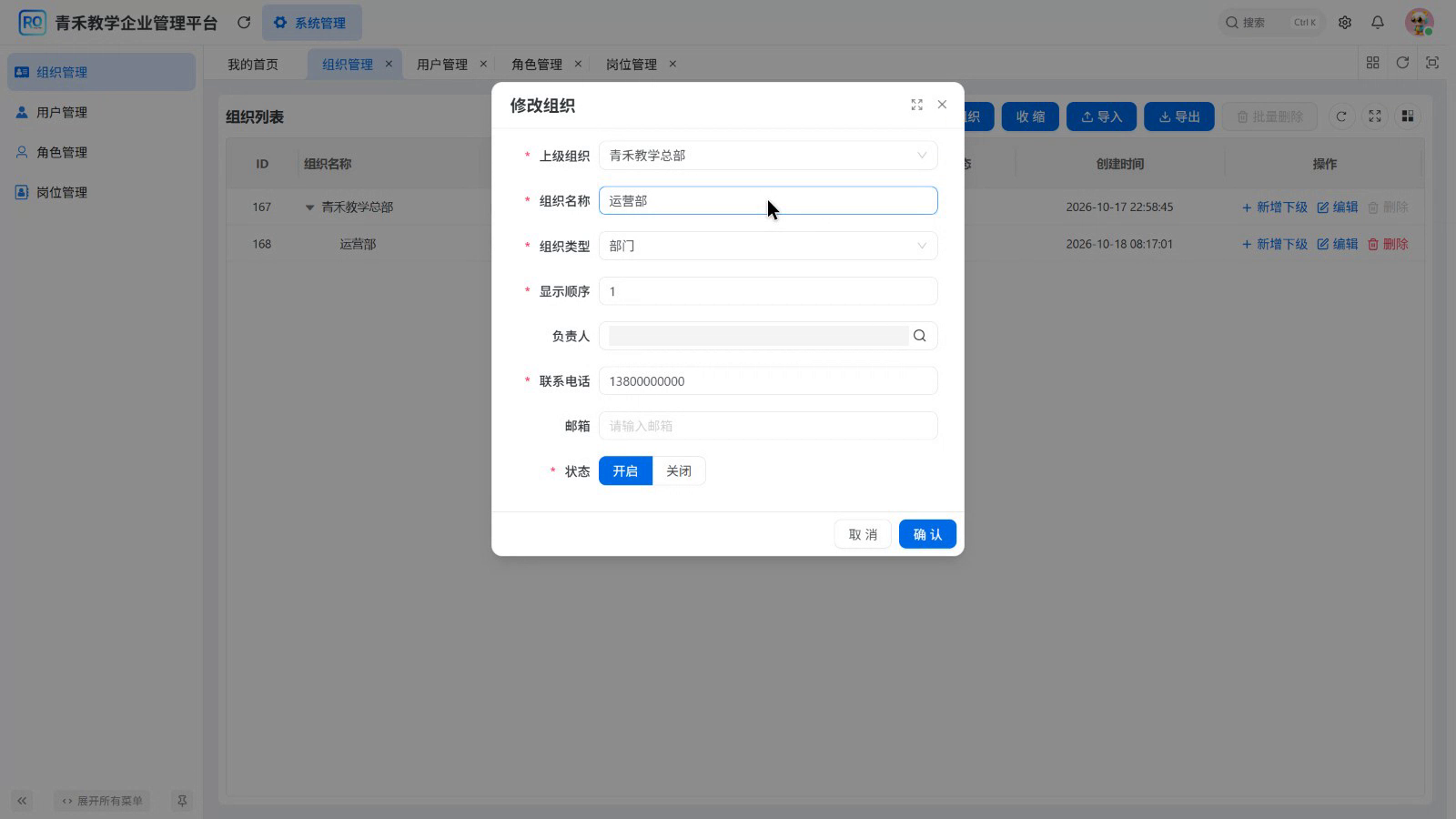Screen dimensions: 1456x819
Task: Click the 负责人 search icon
Action: point(920,336)
